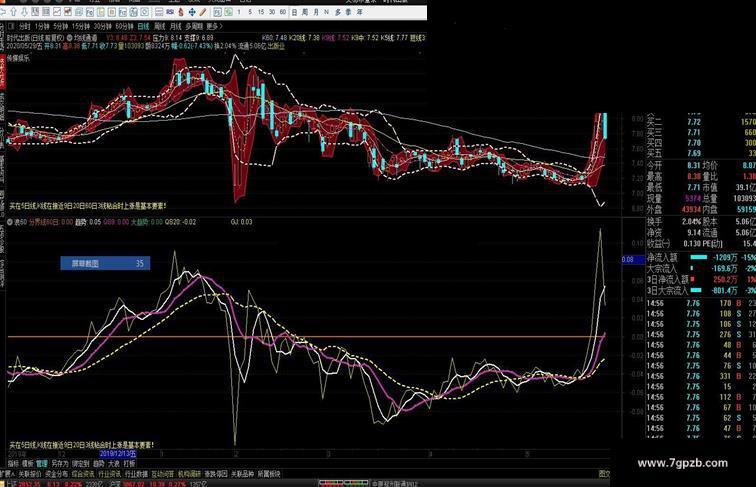Click the RSI indicator toolbar icon
Image resolution: width=756 pixels, height=487 pixels.
coord(170,12)
